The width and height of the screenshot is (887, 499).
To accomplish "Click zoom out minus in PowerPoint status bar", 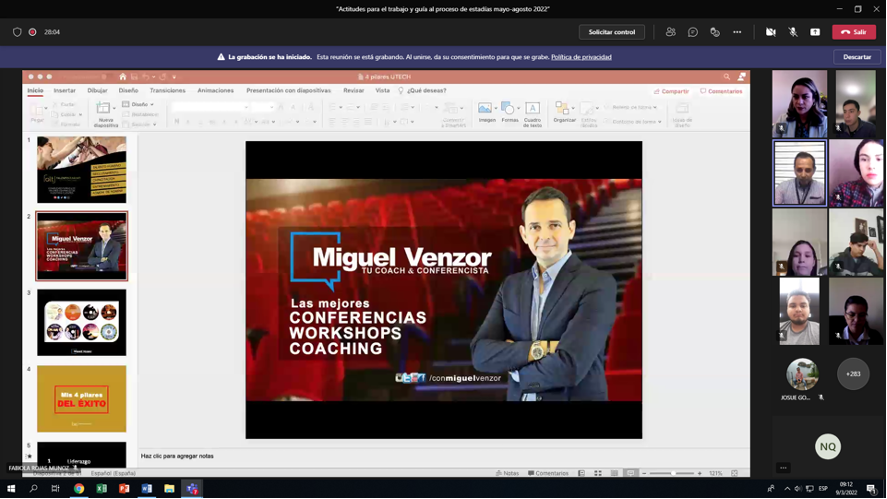I will [x=644, y=473].
